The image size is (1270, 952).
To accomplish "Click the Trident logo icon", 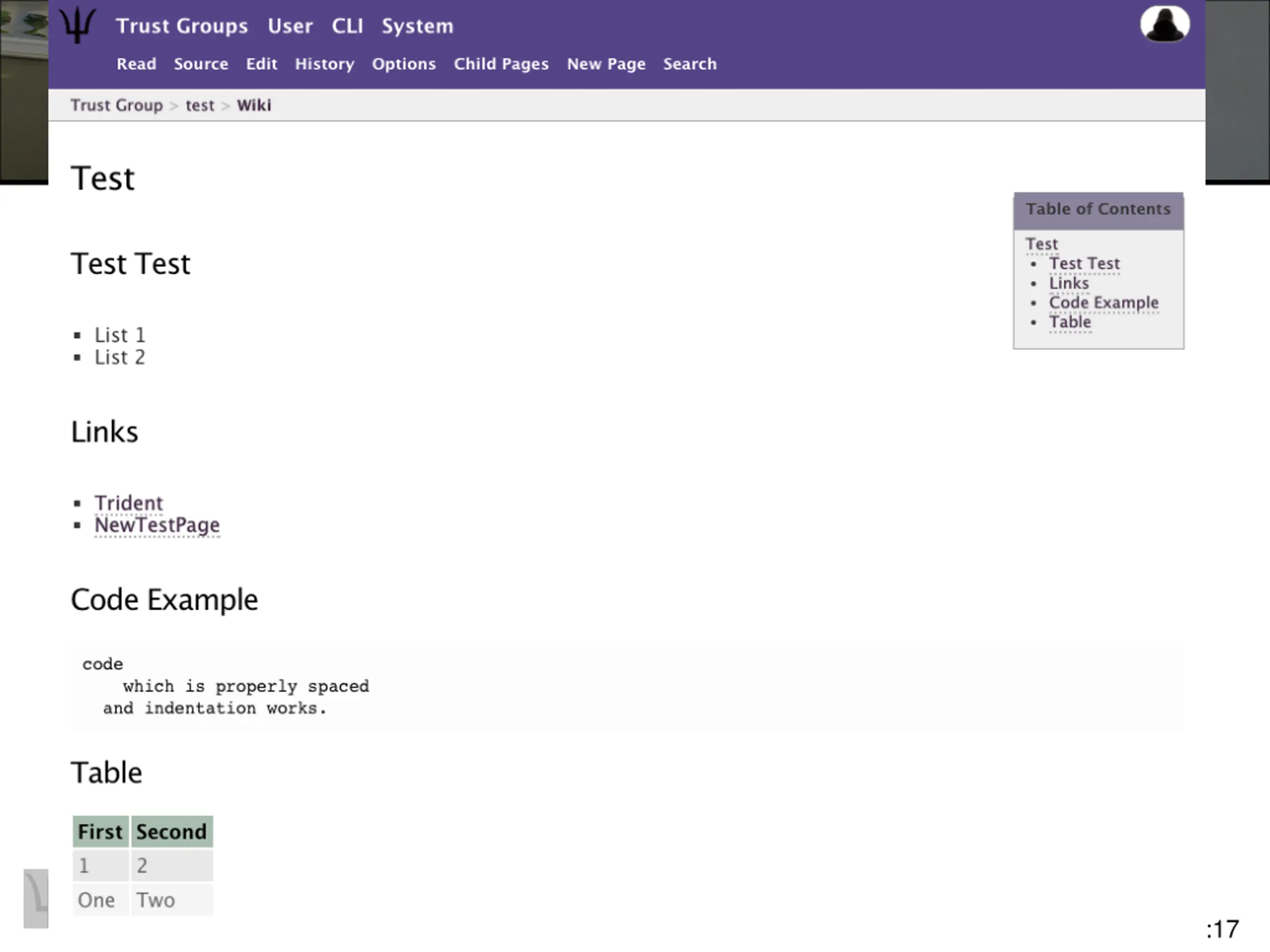I will (x=77, y=25).
